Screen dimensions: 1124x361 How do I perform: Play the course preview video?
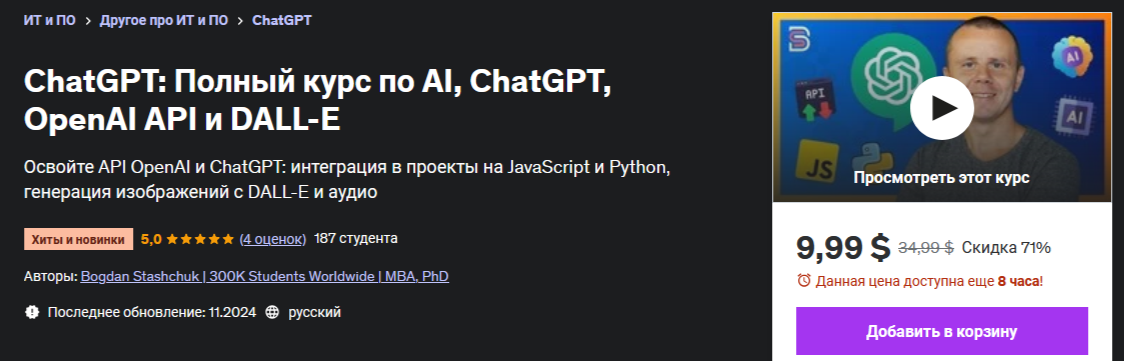[x=941, y=108]
